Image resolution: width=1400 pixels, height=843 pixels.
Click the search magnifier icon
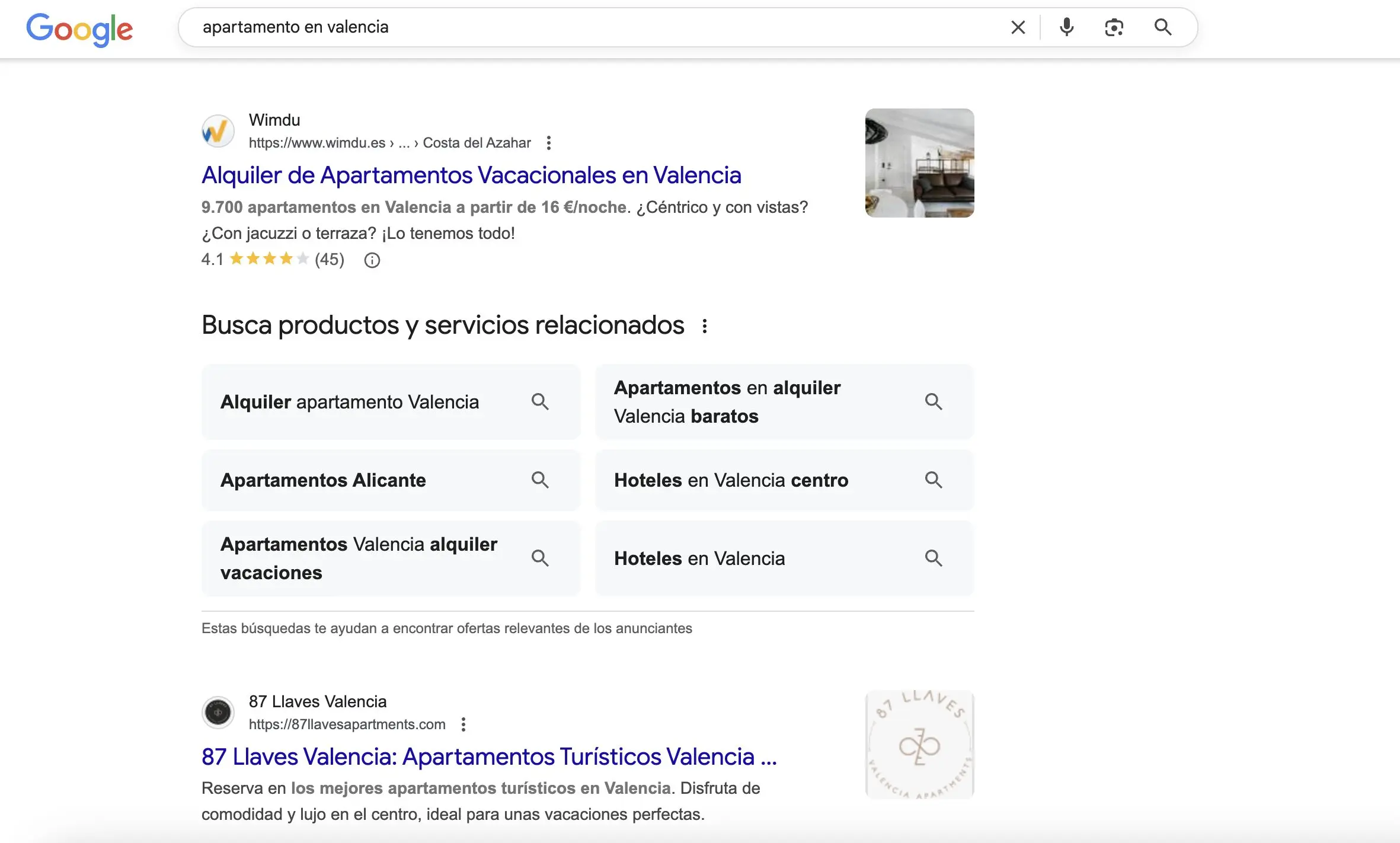(1162, 27)
